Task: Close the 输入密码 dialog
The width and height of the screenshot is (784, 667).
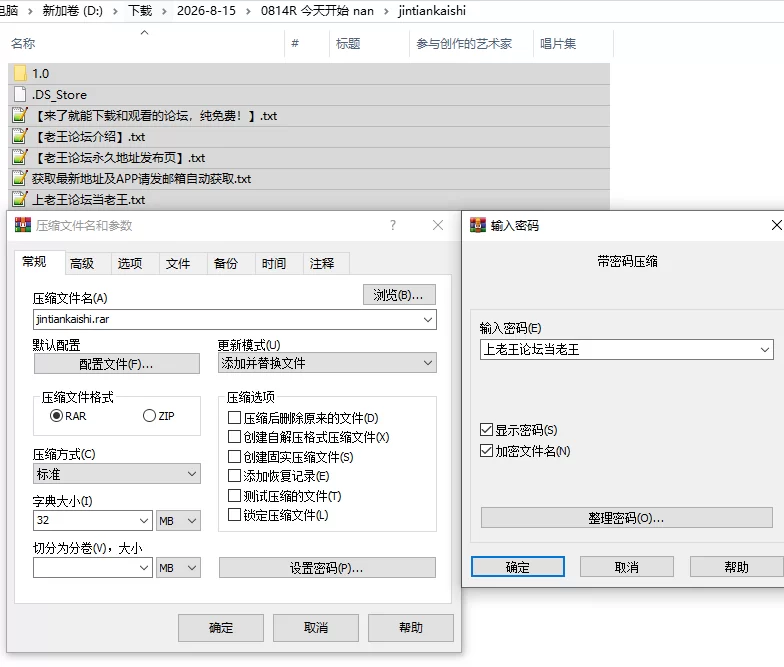Action: pos(776,226)
